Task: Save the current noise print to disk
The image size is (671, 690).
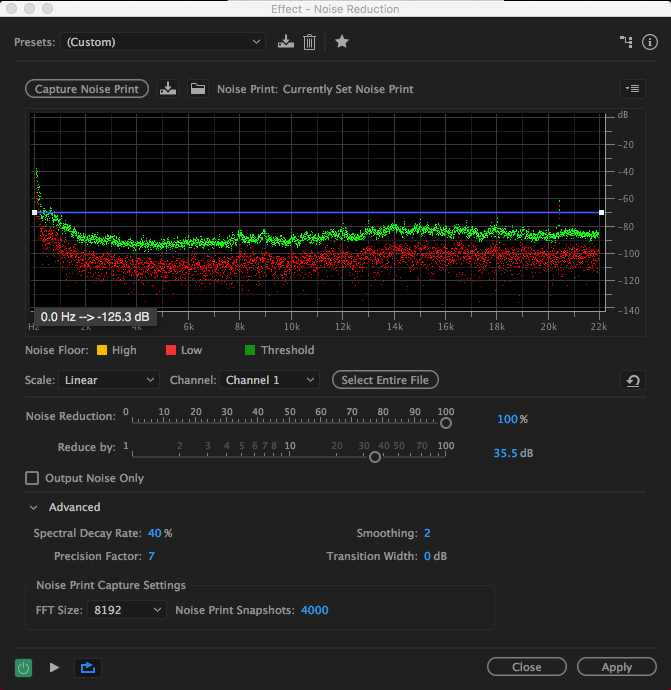Action: point(168,89)
